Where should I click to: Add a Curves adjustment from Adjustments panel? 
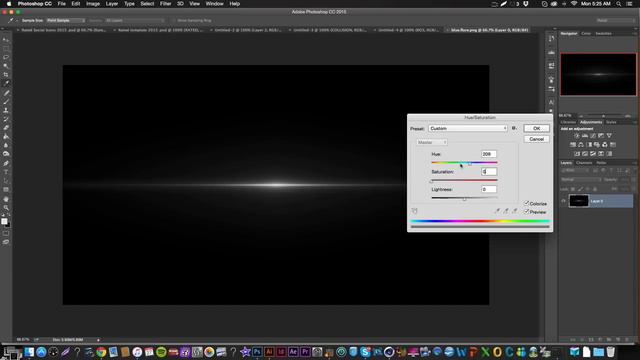593,136
